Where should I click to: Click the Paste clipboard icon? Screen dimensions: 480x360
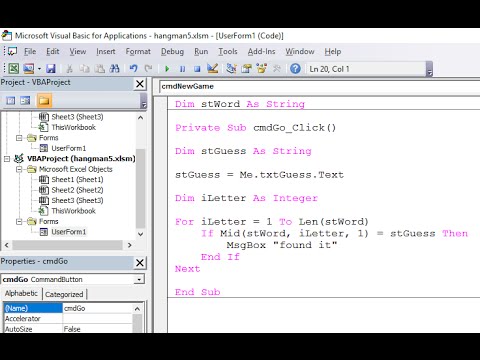click(x=99, y=69)
